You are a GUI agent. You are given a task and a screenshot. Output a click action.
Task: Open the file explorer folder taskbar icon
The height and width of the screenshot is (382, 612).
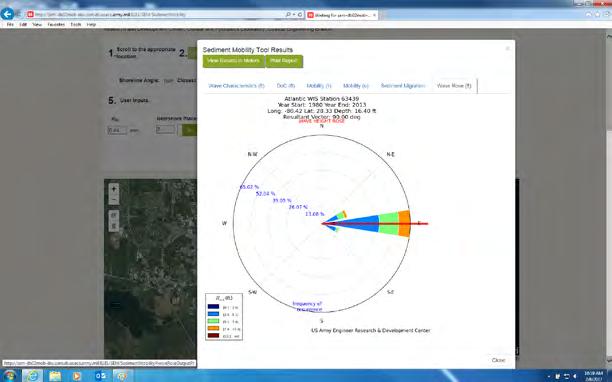coord(55,376)
